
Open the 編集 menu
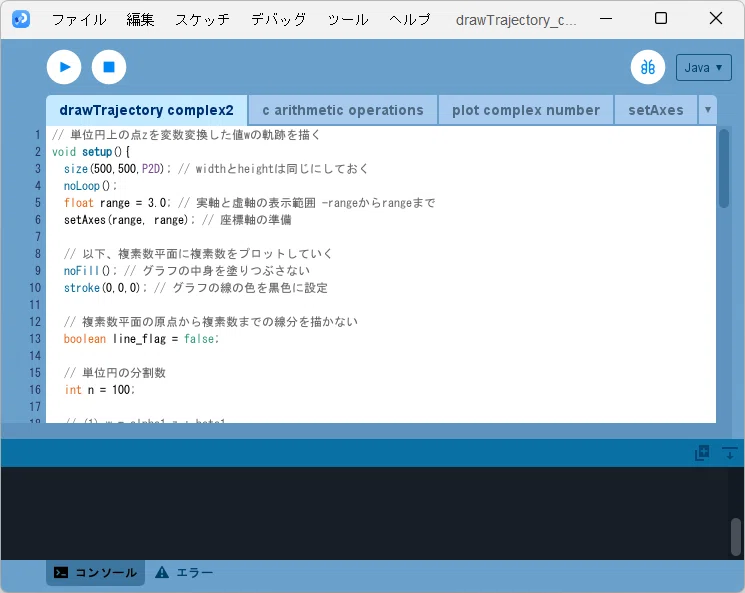coord(140,19)
